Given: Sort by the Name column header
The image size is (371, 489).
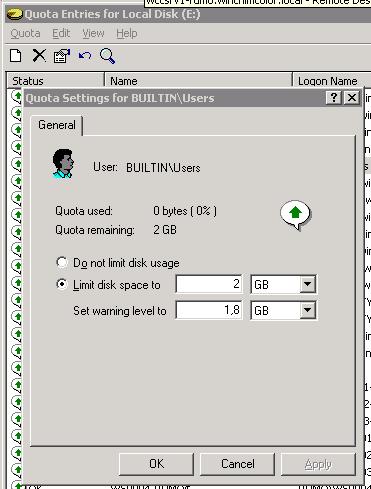Looking at the screenshot, I should pyautogui.click(x=199, y=81).
